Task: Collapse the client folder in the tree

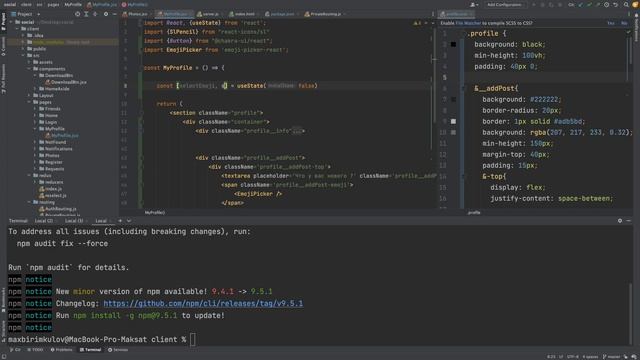Action: (17, 29)
